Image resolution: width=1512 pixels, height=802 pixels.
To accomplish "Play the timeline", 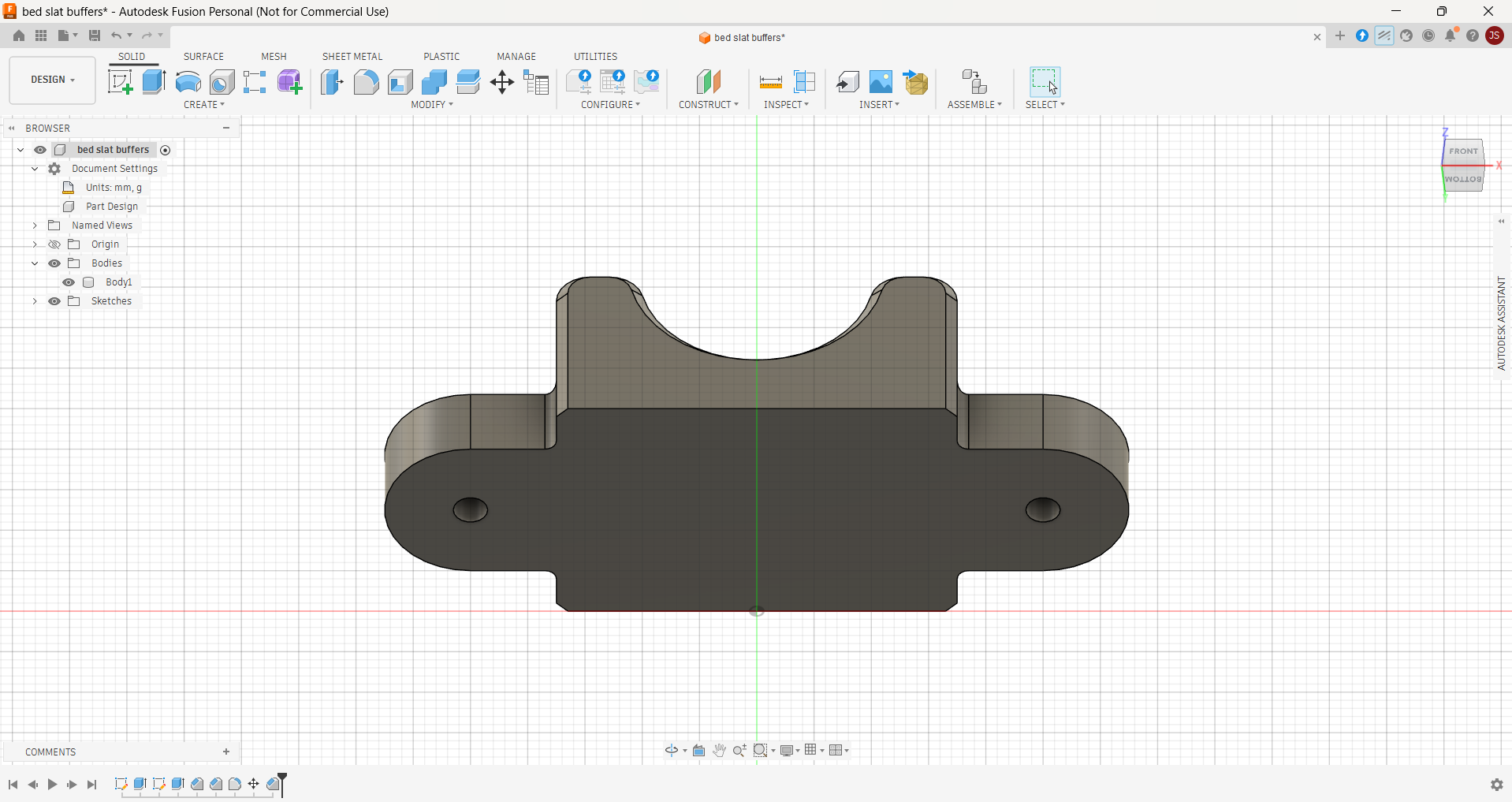I will click(x=52, y=785).
